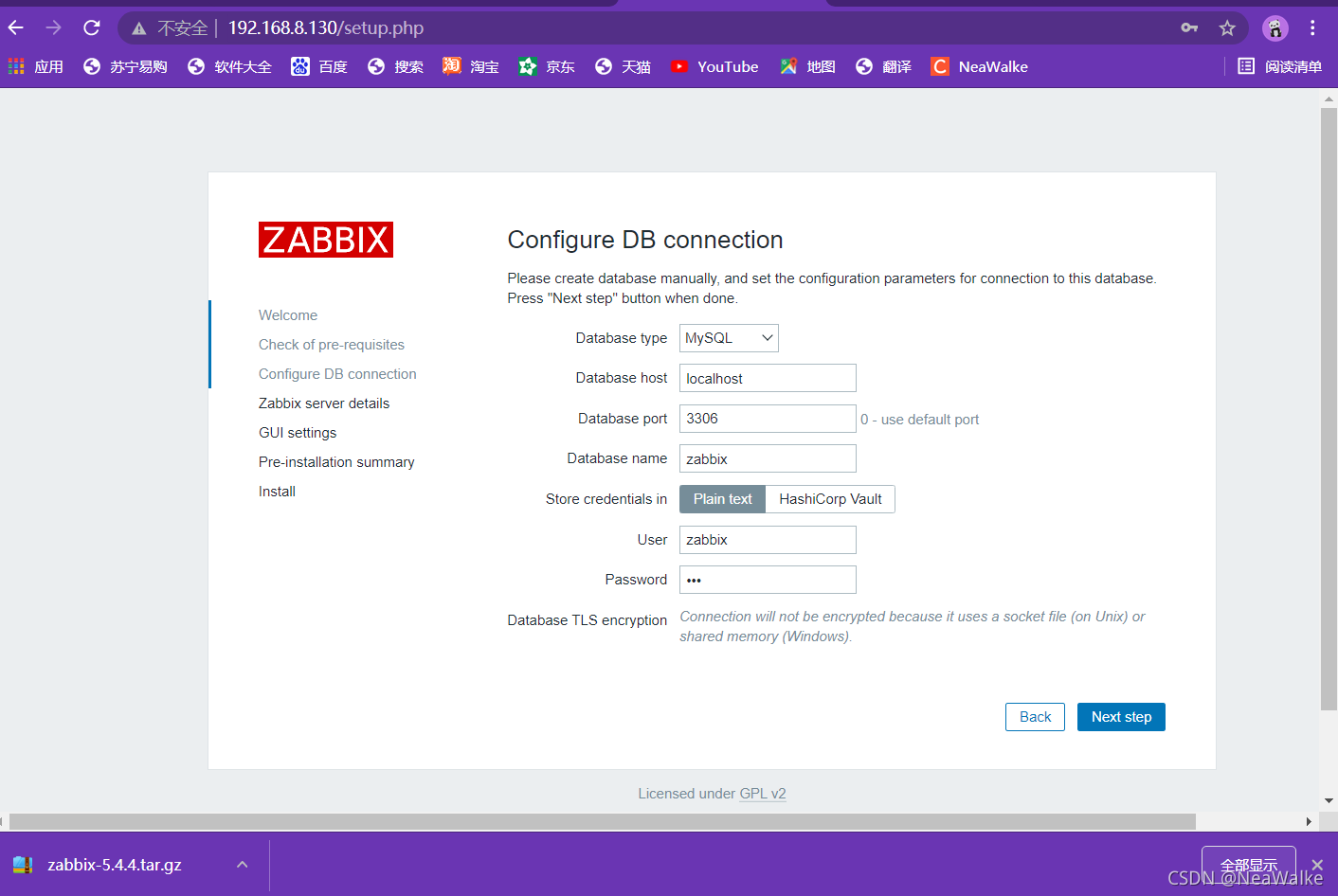Open the 地图 maps bookmark
Image resolution: width=1338 pixels, height=896 pixels.
coord(807,66)
